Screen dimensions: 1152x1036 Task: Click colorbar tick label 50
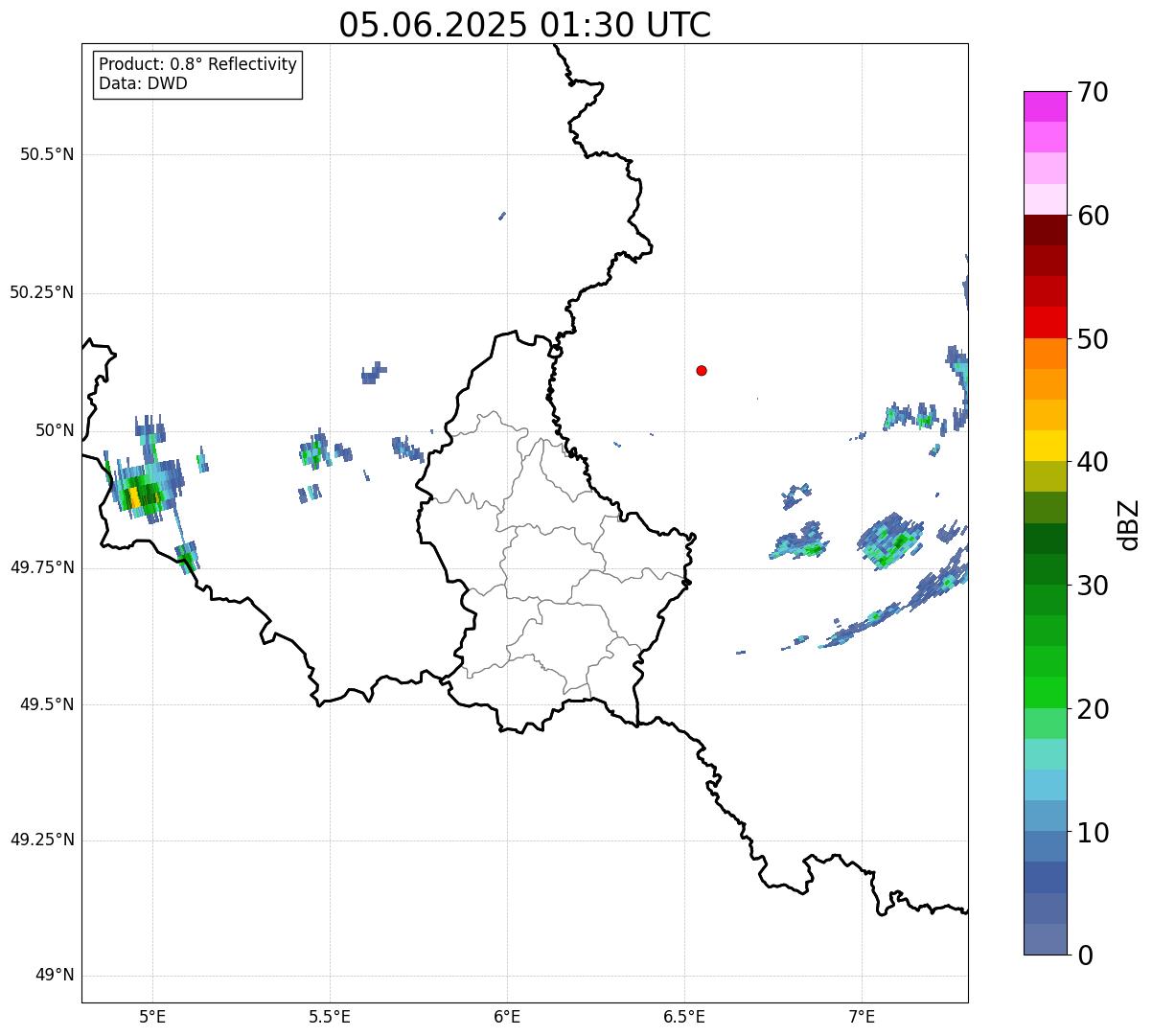click(x=1093, y=339)
